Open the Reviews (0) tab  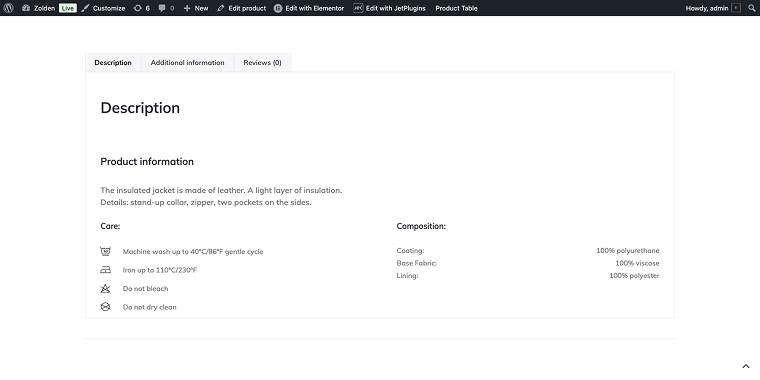click(262, 63)
